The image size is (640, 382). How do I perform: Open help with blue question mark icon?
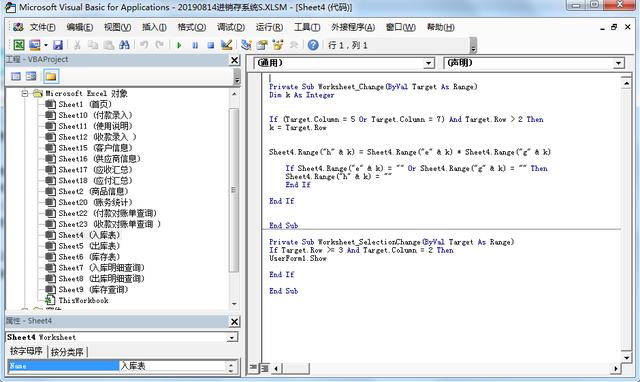313,45
